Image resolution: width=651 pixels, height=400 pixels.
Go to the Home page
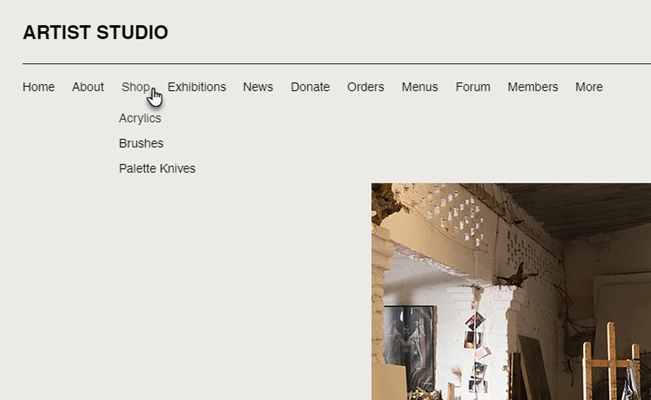click(39, 87)
